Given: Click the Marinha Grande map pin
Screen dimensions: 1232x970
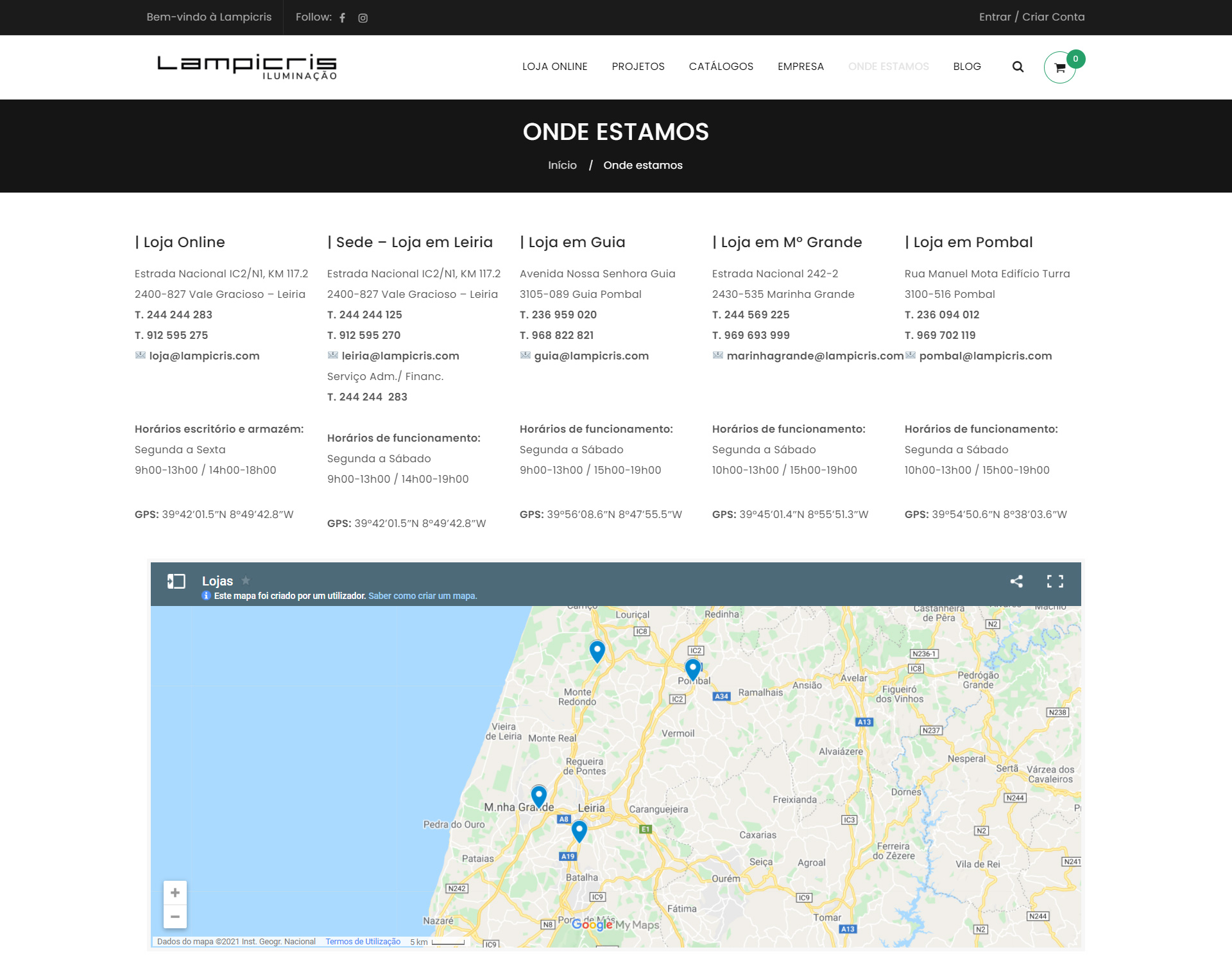Looking at the screenshot, I should pos(539,795).
